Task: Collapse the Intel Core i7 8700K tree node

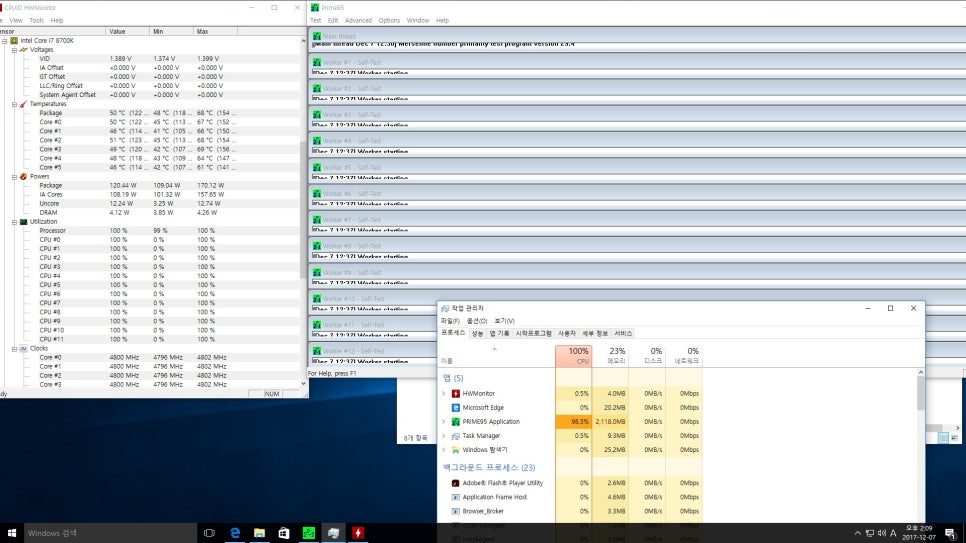Action: [x=5, y=41]
